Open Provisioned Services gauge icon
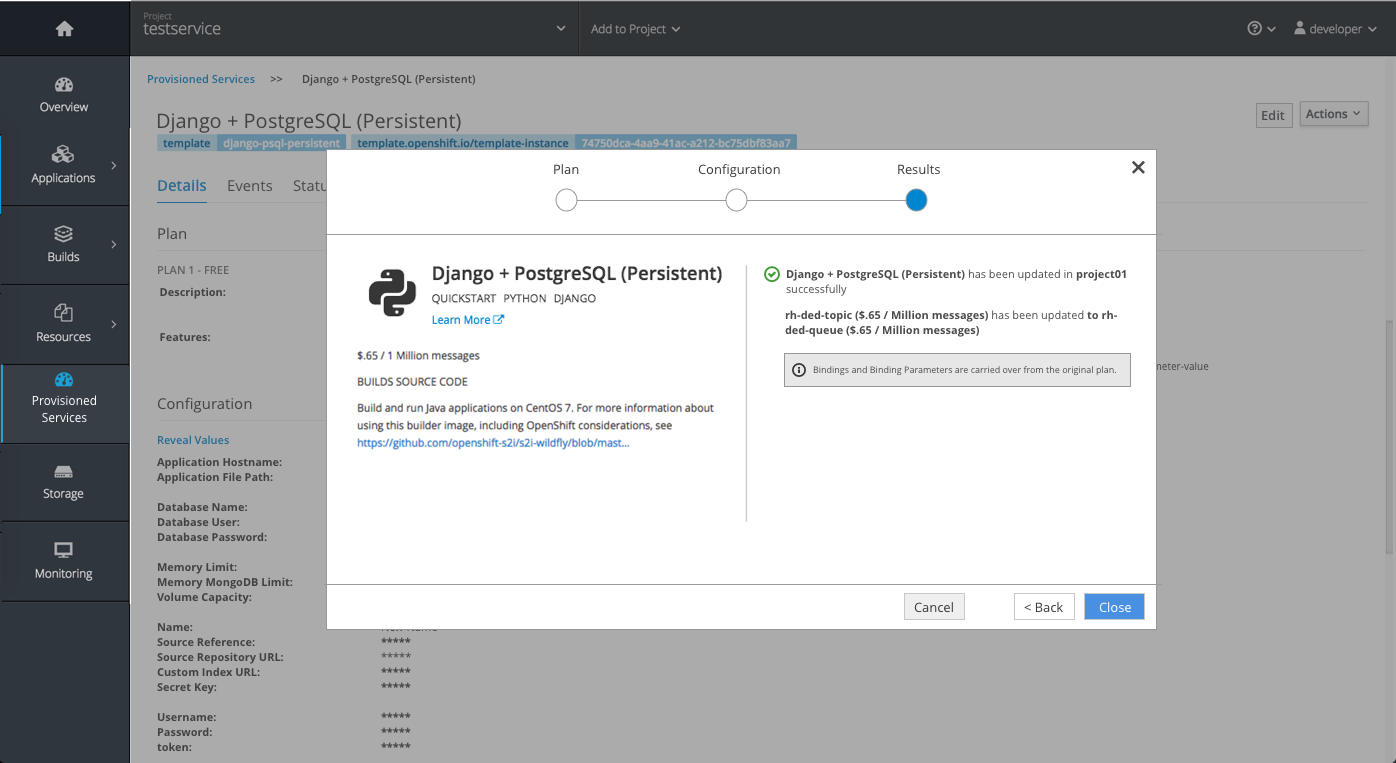Viewport: 1396px width, 763px height. tap(64, 379)
